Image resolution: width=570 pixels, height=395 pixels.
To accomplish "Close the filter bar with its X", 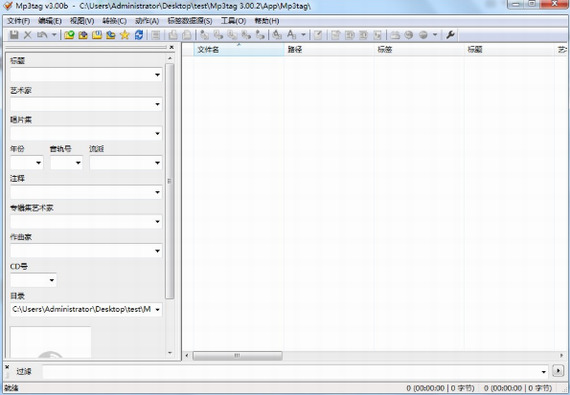I will coord(7,367).
